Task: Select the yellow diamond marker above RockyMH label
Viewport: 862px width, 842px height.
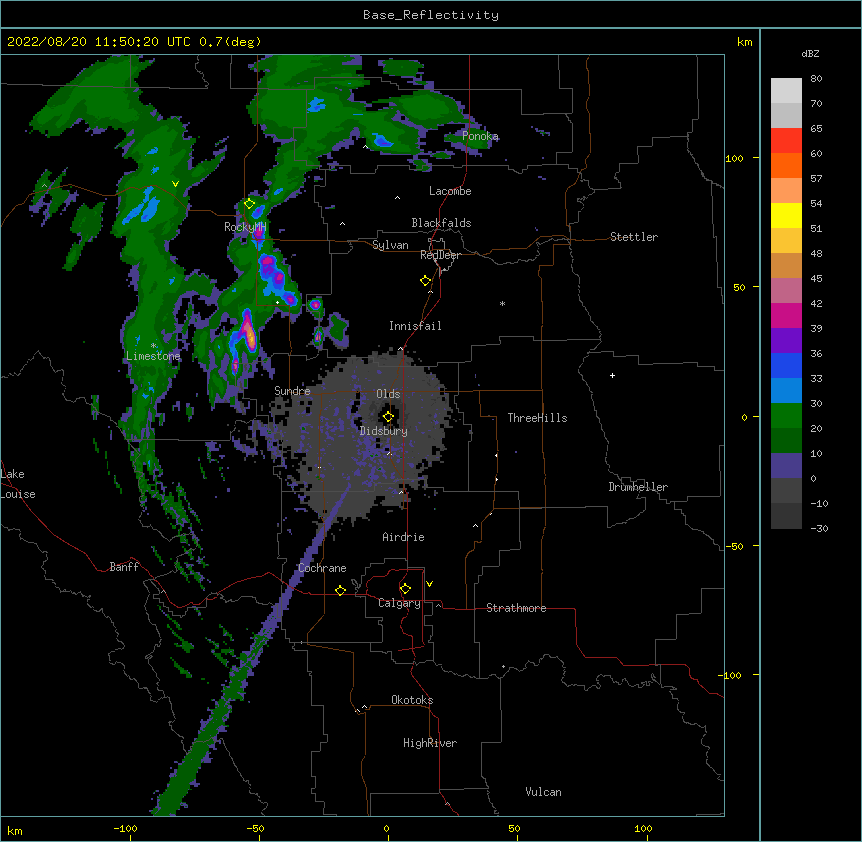Action: click(x=250, y=204)
